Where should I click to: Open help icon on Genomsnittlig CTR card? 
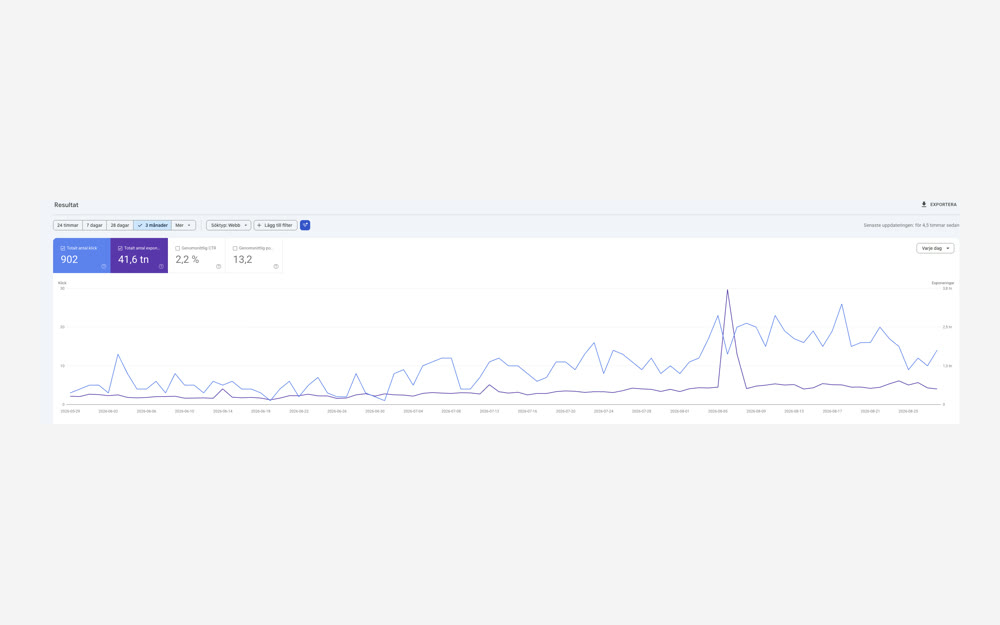[218, 267]
